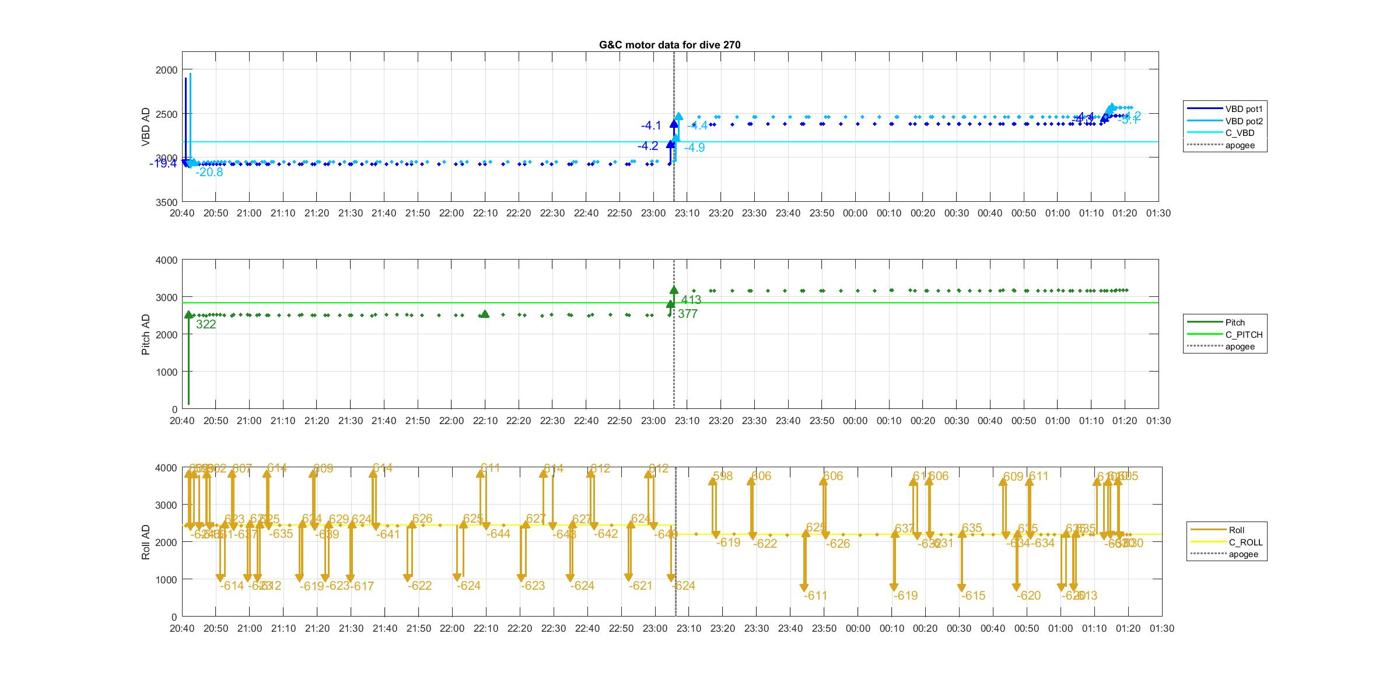Screen dimensions: 1400x693
Task: Click the '598' roll data label
Action: click(723, 477)
